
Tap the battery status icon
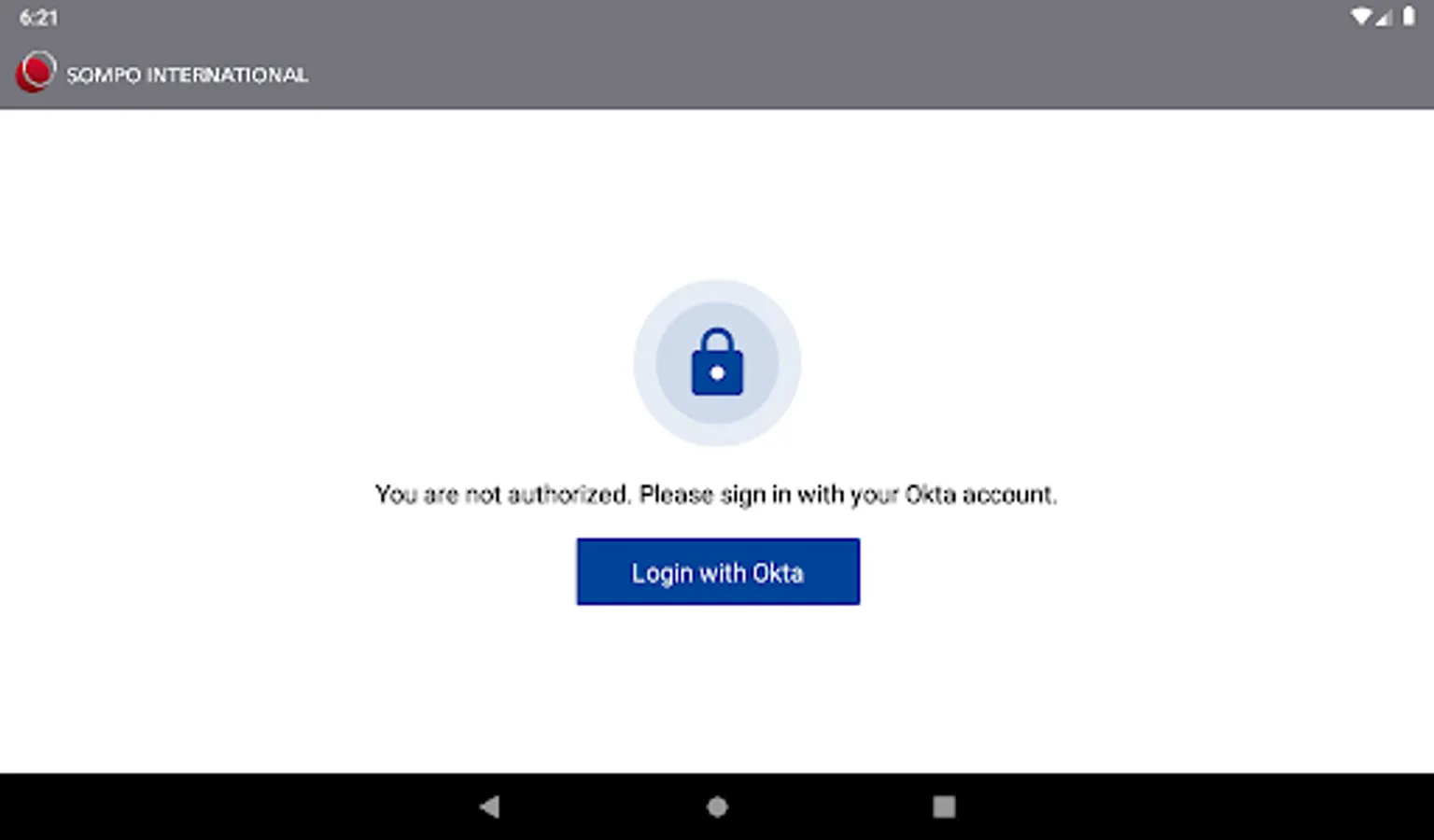pos(1409,17)
